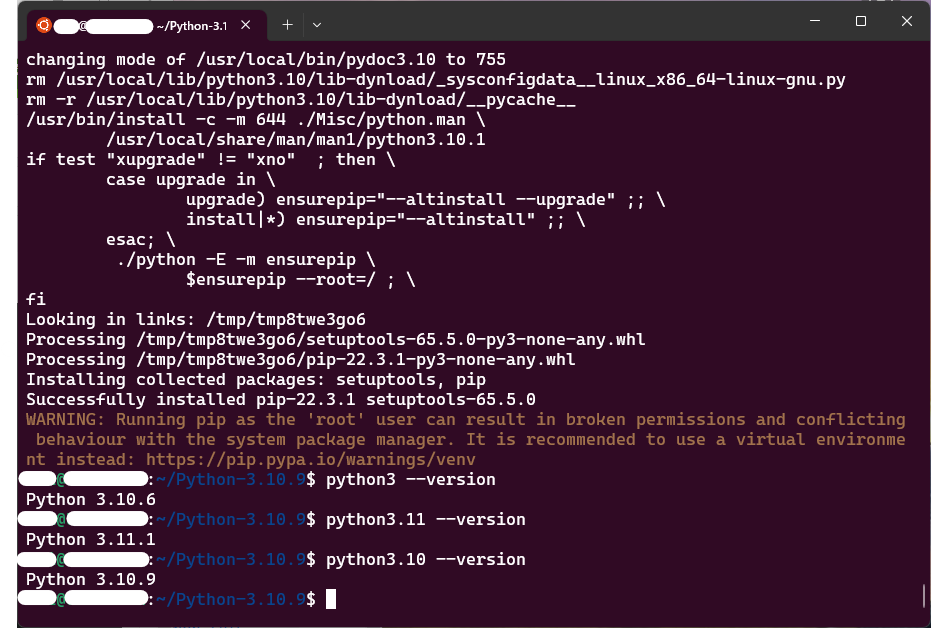Click the Python 3.10.6 version output
This screenshot has width=931, height=628.
pos(89,499)
